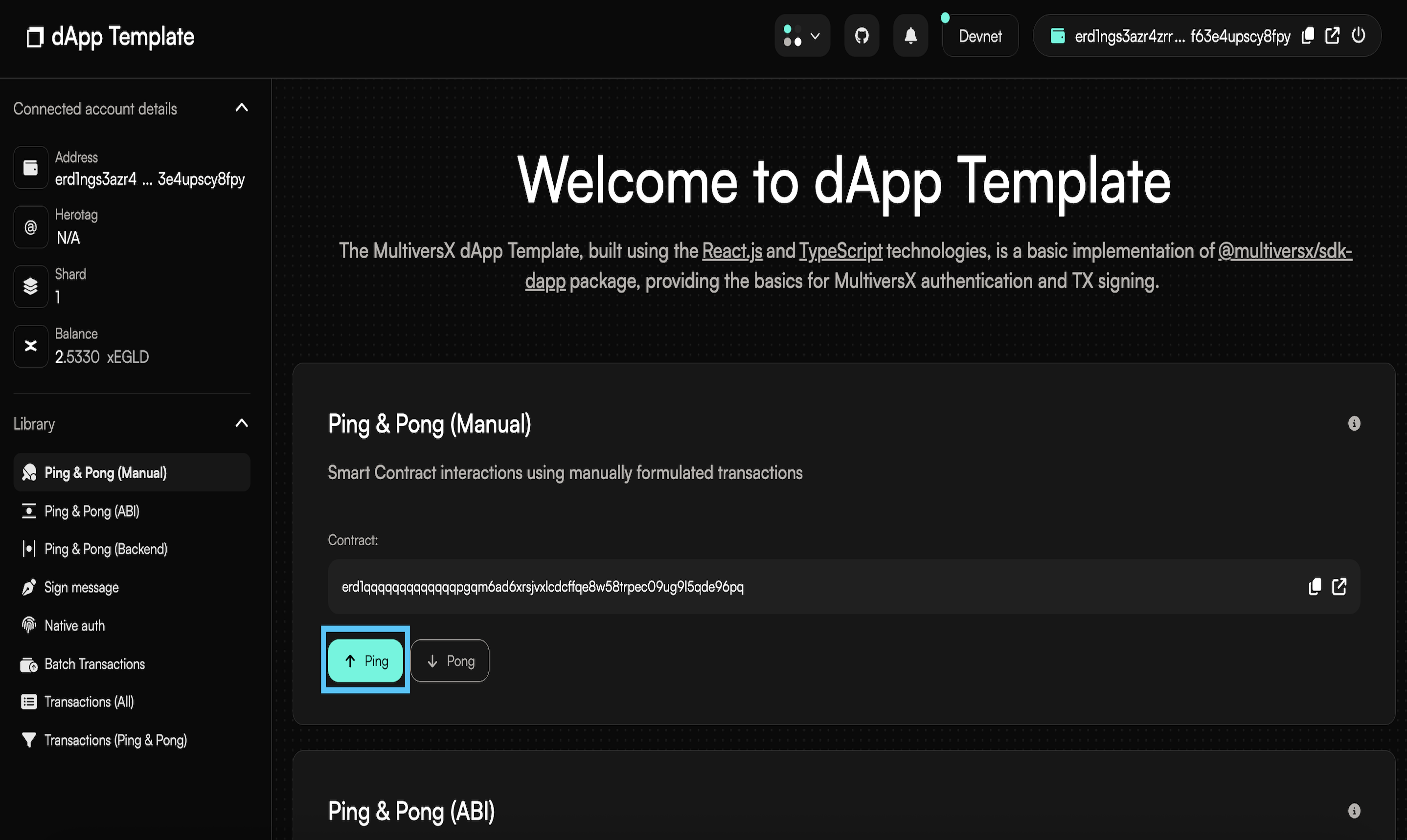This screenshot has width=1407, height=840.
Task: Open the notifications bell
Action: click(910, 36)
